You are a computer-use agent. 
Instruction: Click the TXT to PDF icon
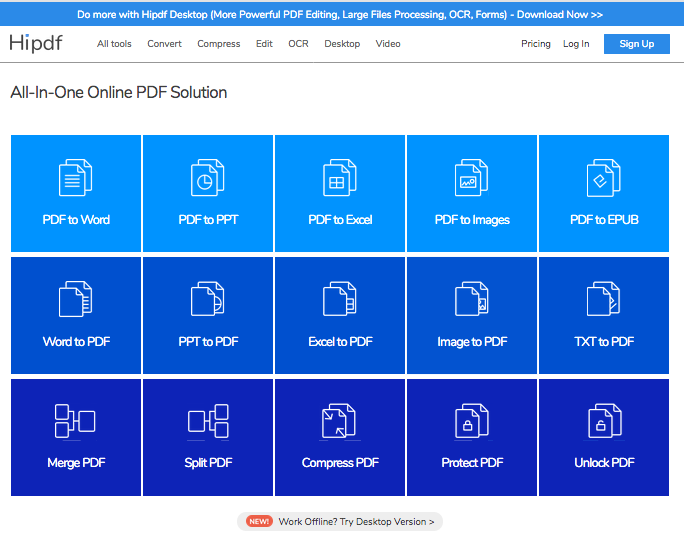coord(604,299)
